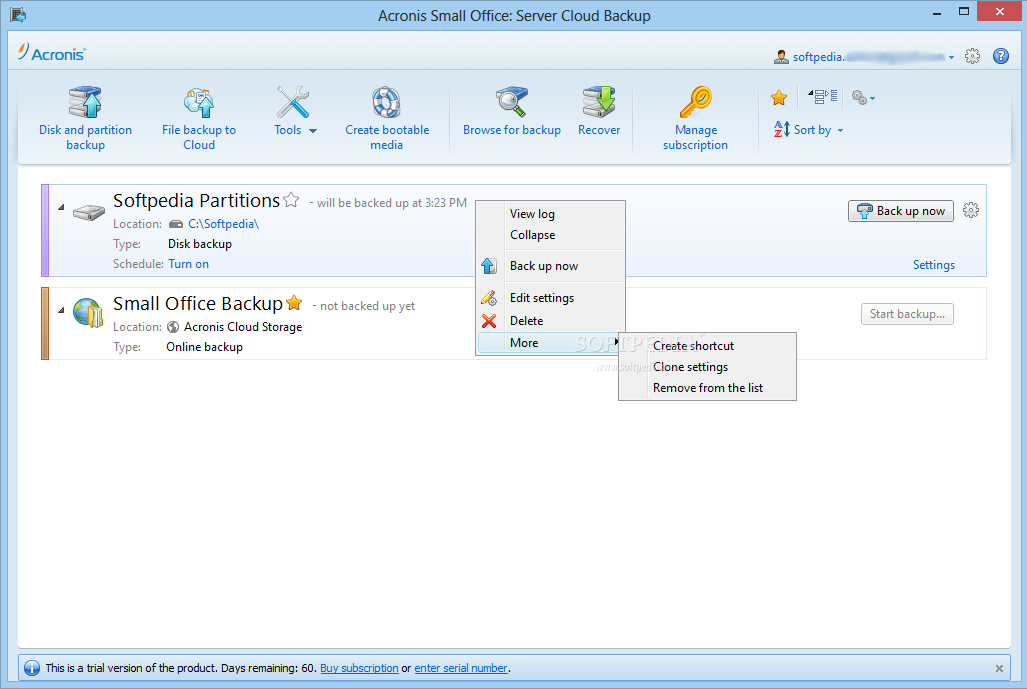This screenshot has height=689, width=1027.
Task: Toggle favorite star for Small Office Backup
Action: pos(294,303)
